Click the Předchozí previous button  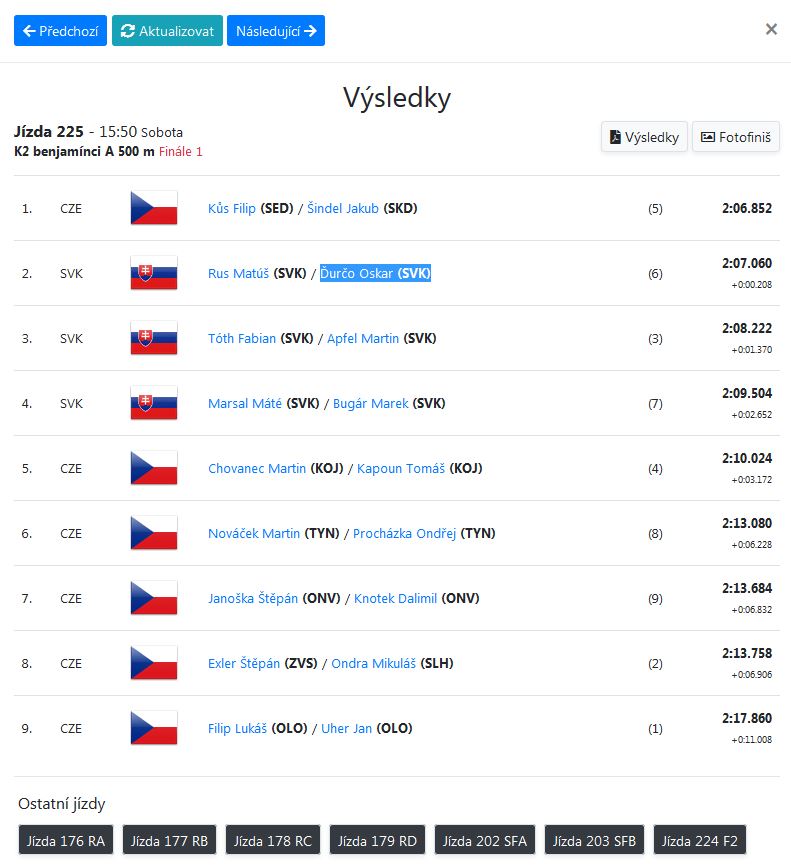tap(60, 31)
